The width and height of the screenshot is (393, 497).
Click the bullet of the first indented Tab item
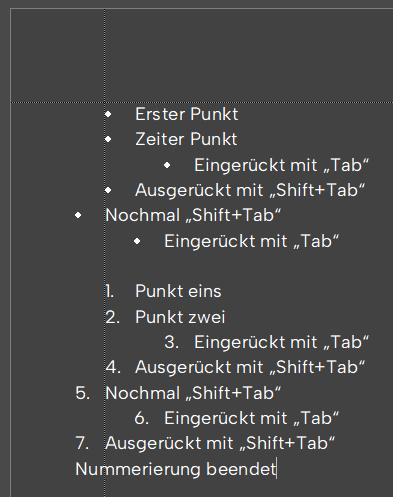(x=167, y=165)
